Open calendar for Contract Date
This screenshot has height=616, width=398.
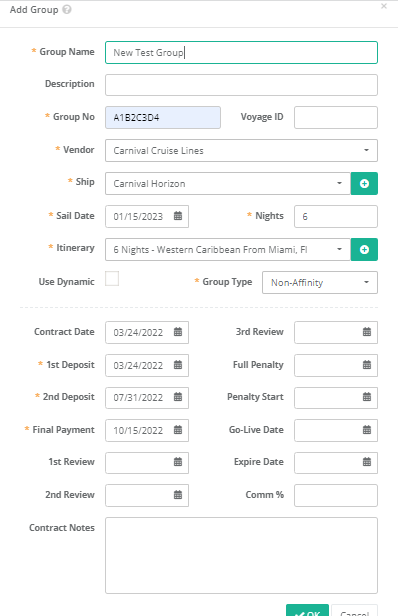pos(178,332)
